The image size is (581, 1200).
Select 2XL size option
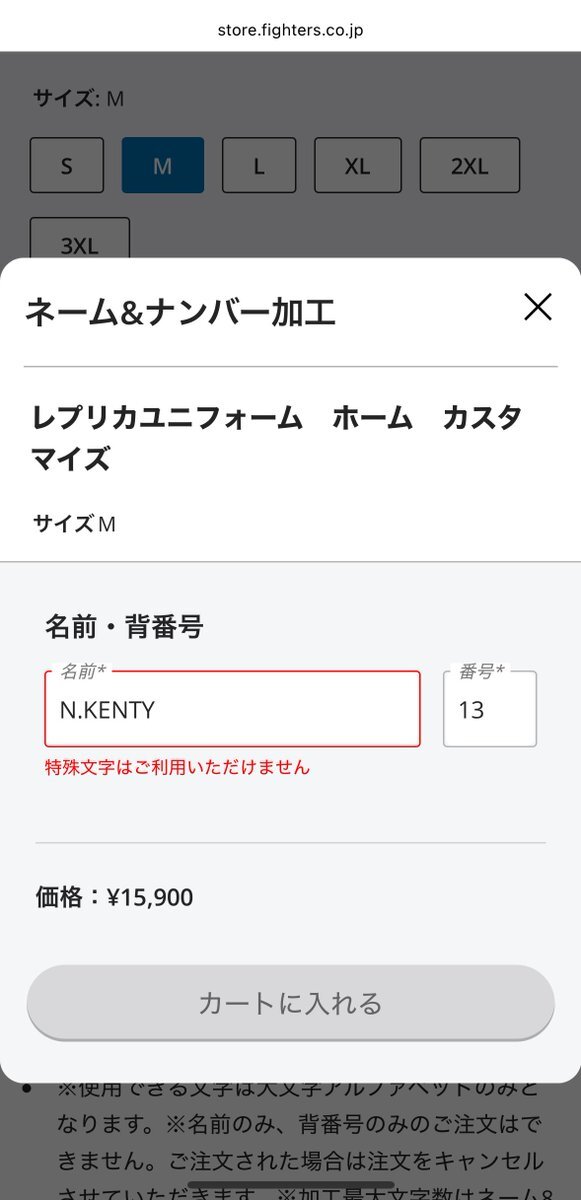pyautogui.click(x=470, y=165)
